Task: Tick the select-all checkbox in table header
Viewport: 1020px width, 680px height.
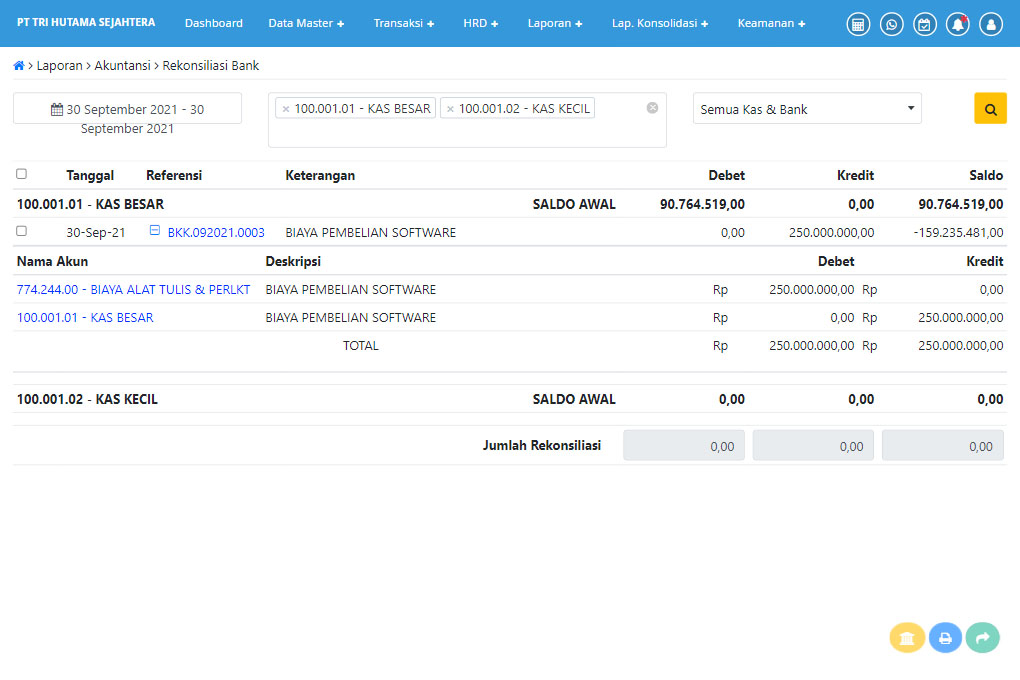Action: pos(21,174)
